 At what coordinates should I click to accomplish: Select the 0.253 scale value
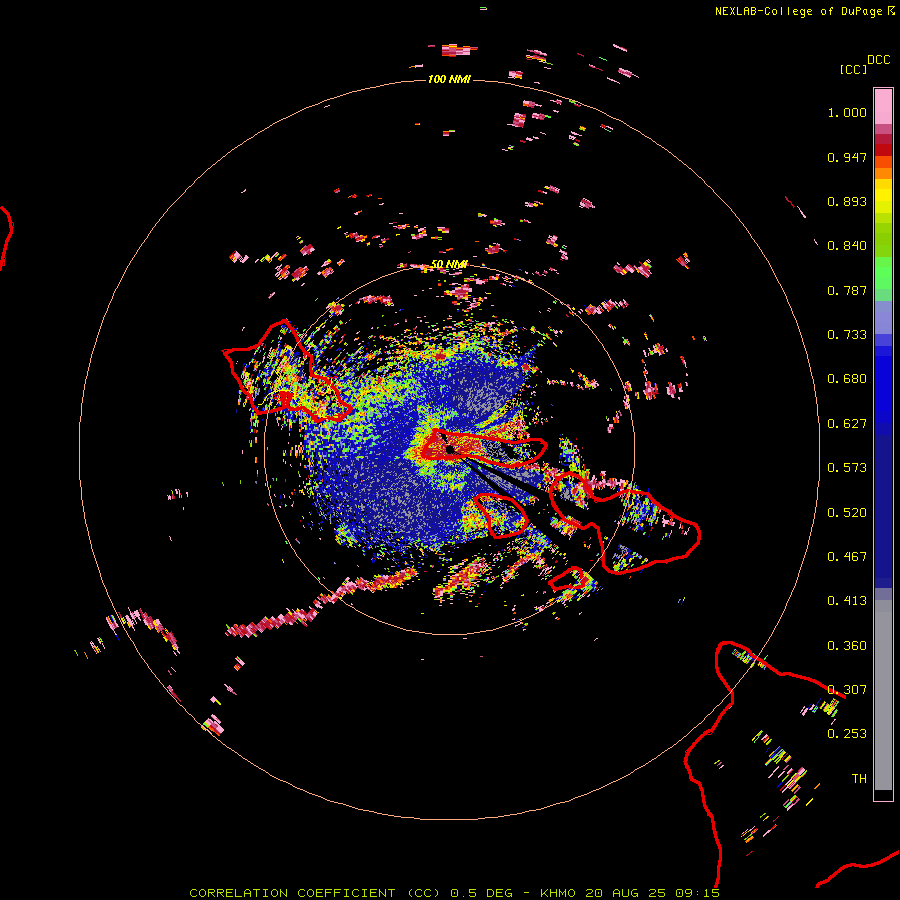click(847, 734)
